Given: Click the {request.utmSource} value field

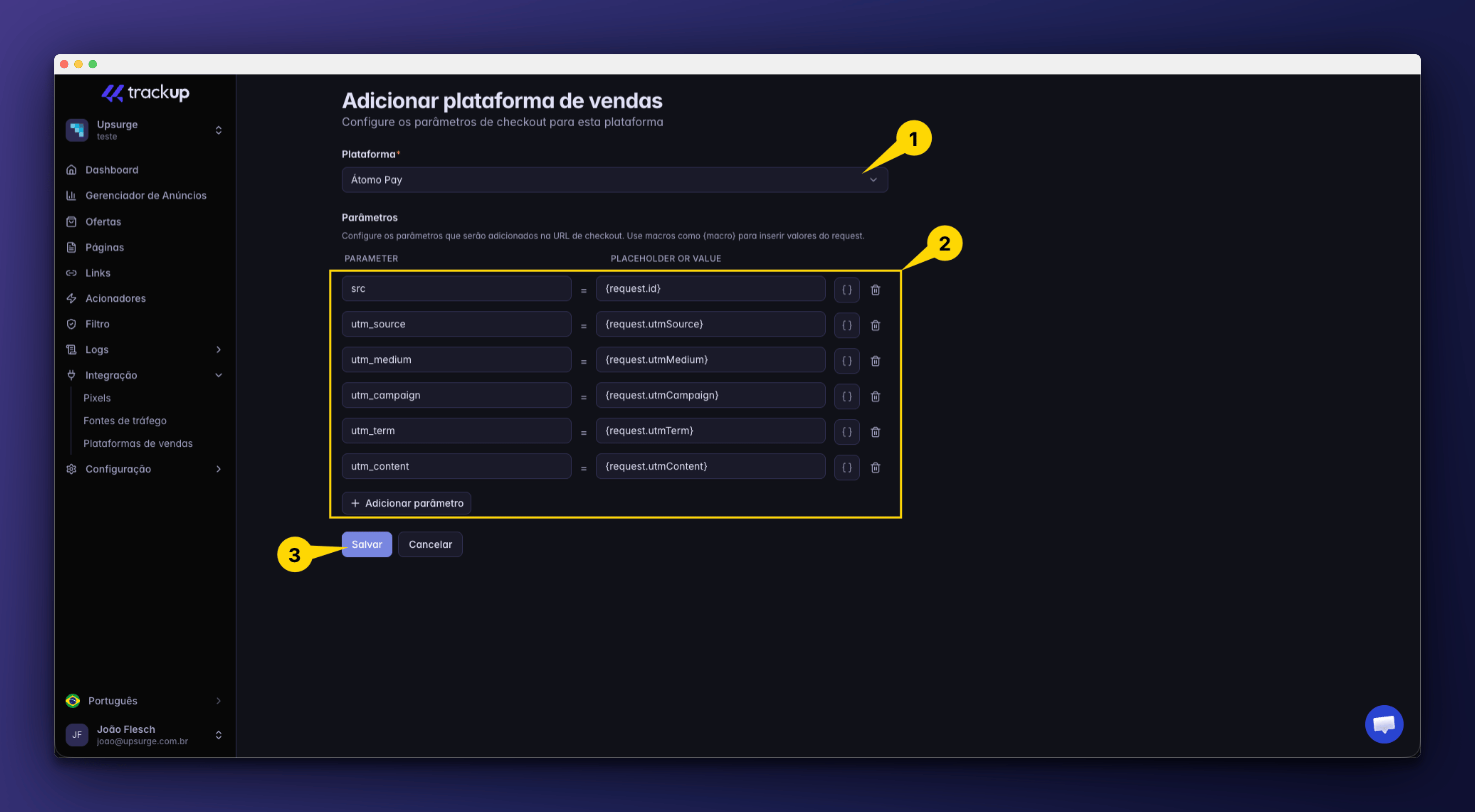Looking at the screenshot, I should [710, 324].
